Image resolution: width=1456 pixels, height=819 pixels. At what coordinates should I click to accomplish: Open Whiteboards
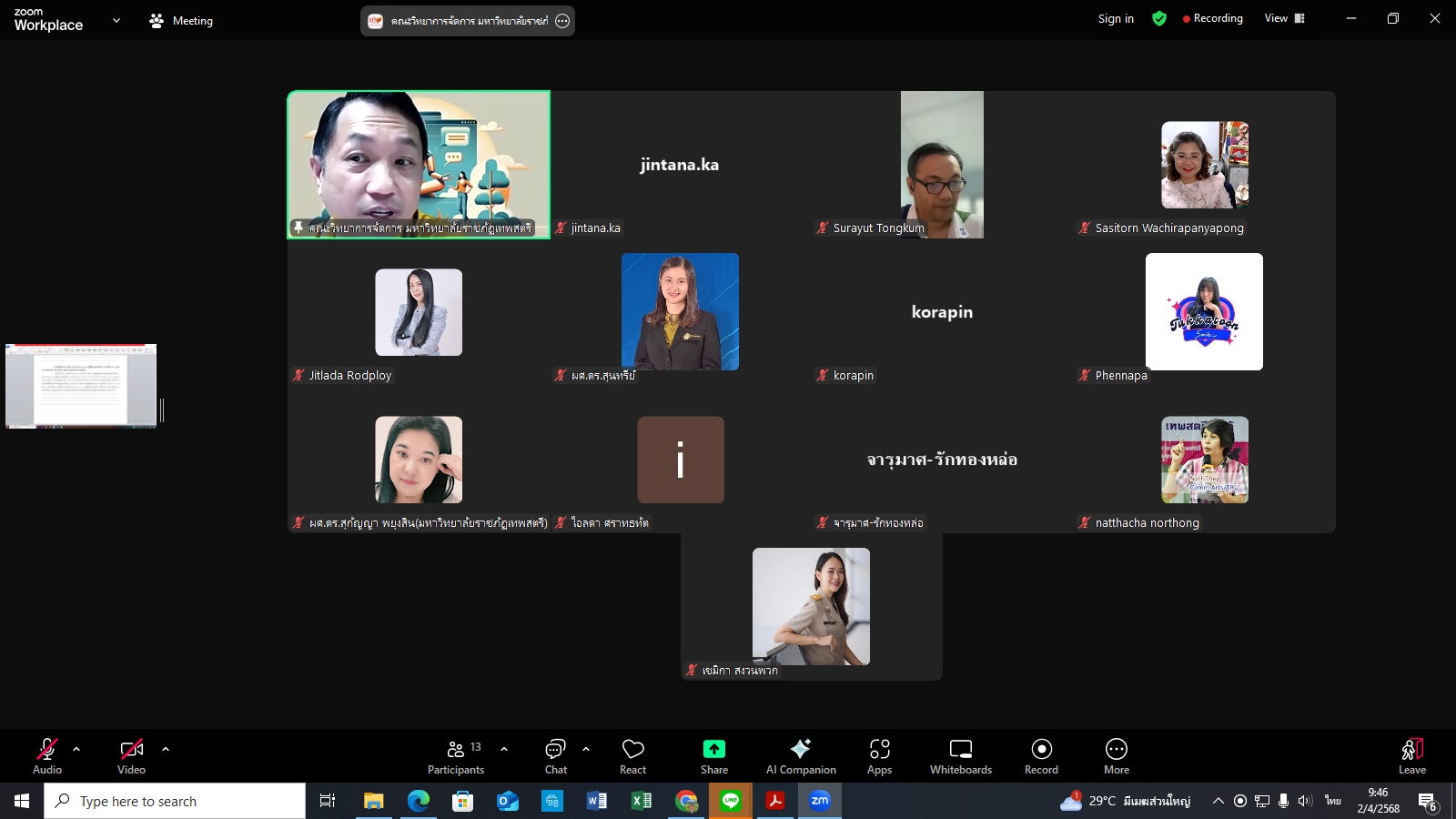pos(960,755)
